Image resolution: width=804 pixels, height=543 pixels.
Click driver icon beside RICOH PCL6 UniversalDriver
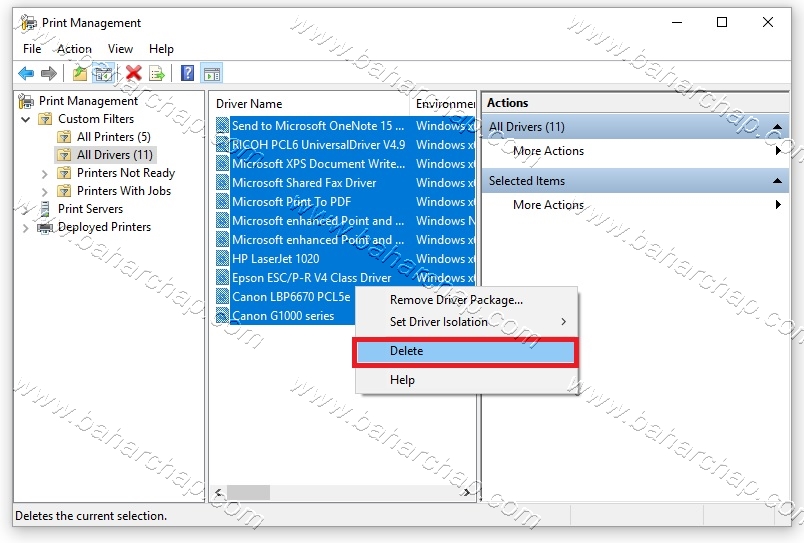click(222, 145)
